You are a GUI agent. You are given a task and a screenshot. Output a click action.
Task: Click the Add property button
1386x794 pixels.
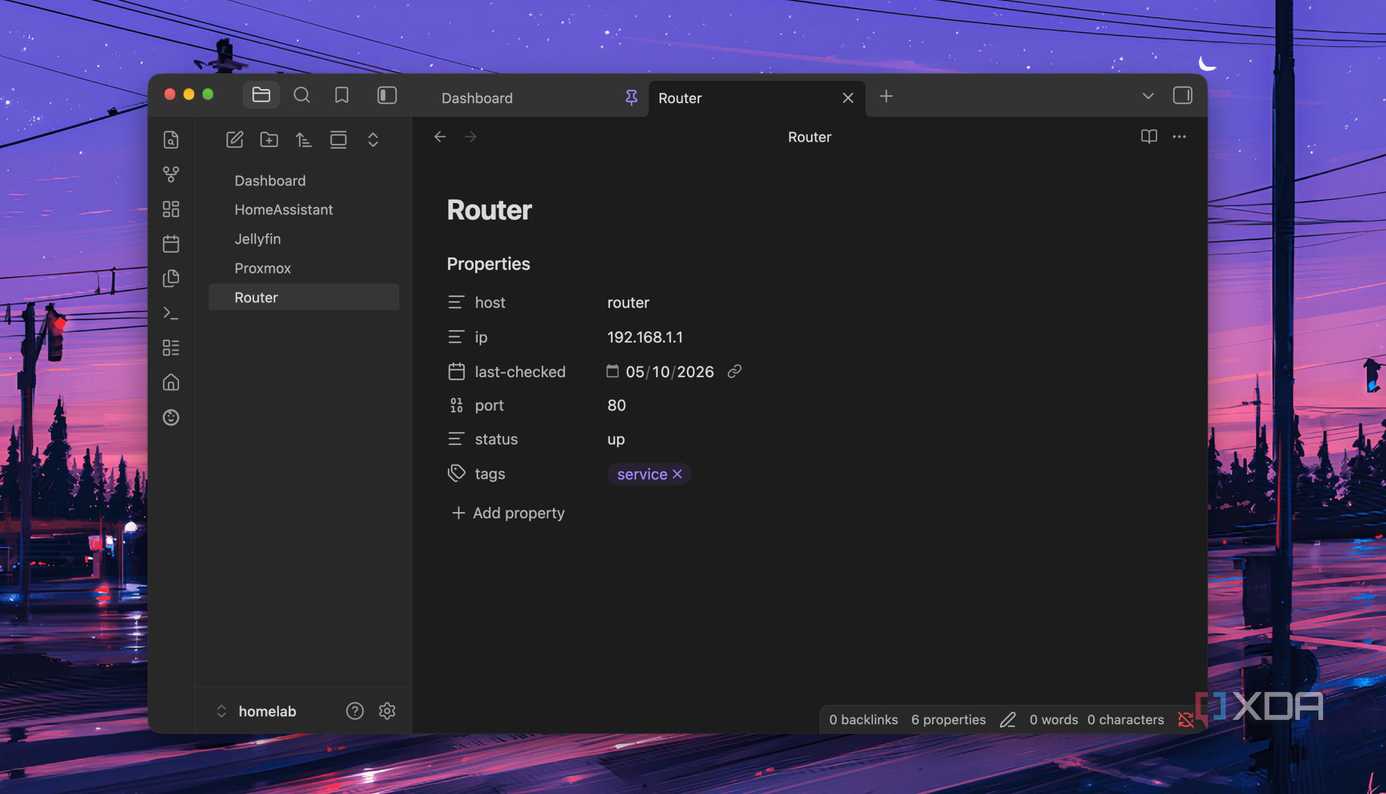(508, 513)
